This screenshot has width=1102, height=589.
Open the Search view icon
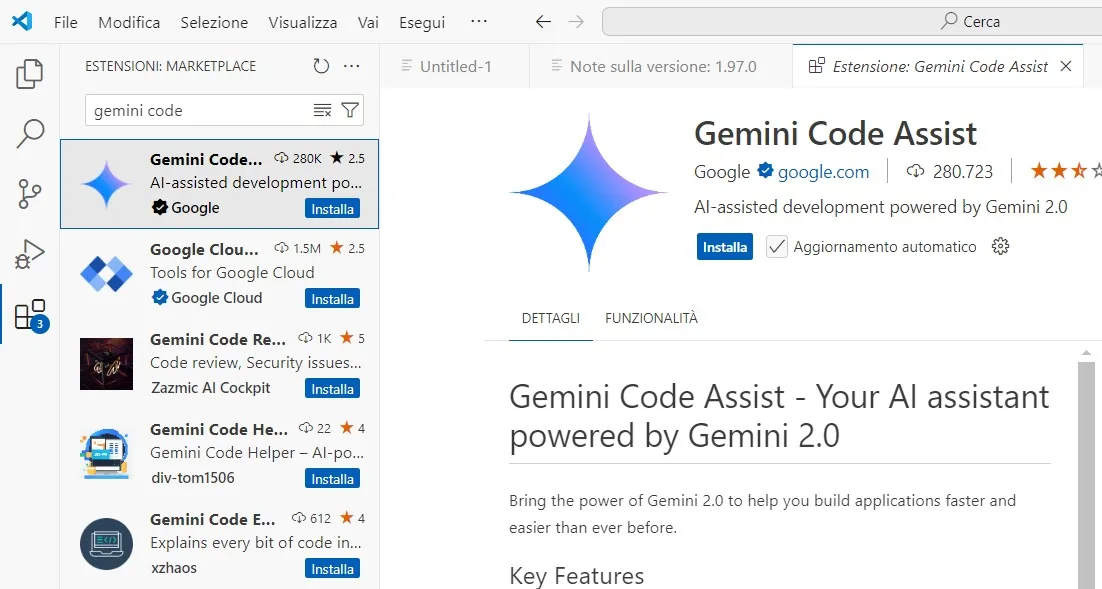[x=30, y=133]
